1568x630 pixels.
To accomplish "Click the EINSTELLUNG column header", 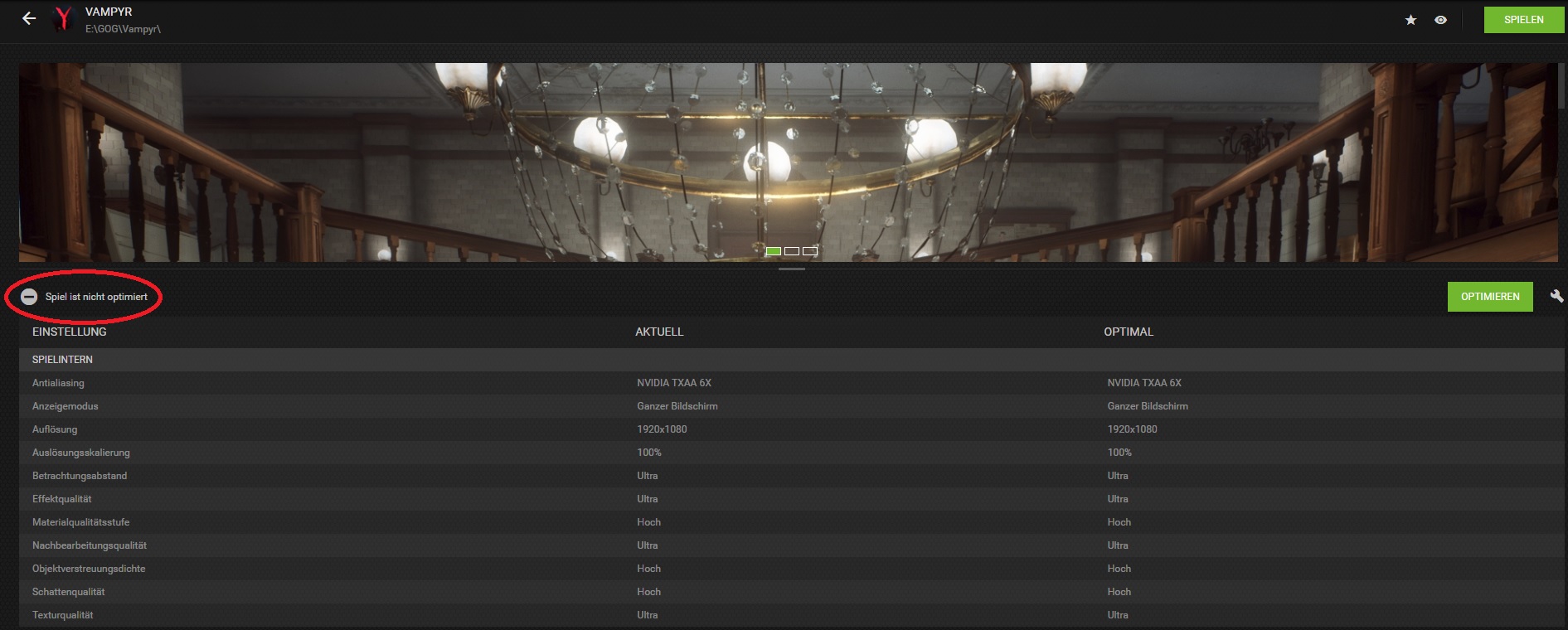I will point(70,332).
